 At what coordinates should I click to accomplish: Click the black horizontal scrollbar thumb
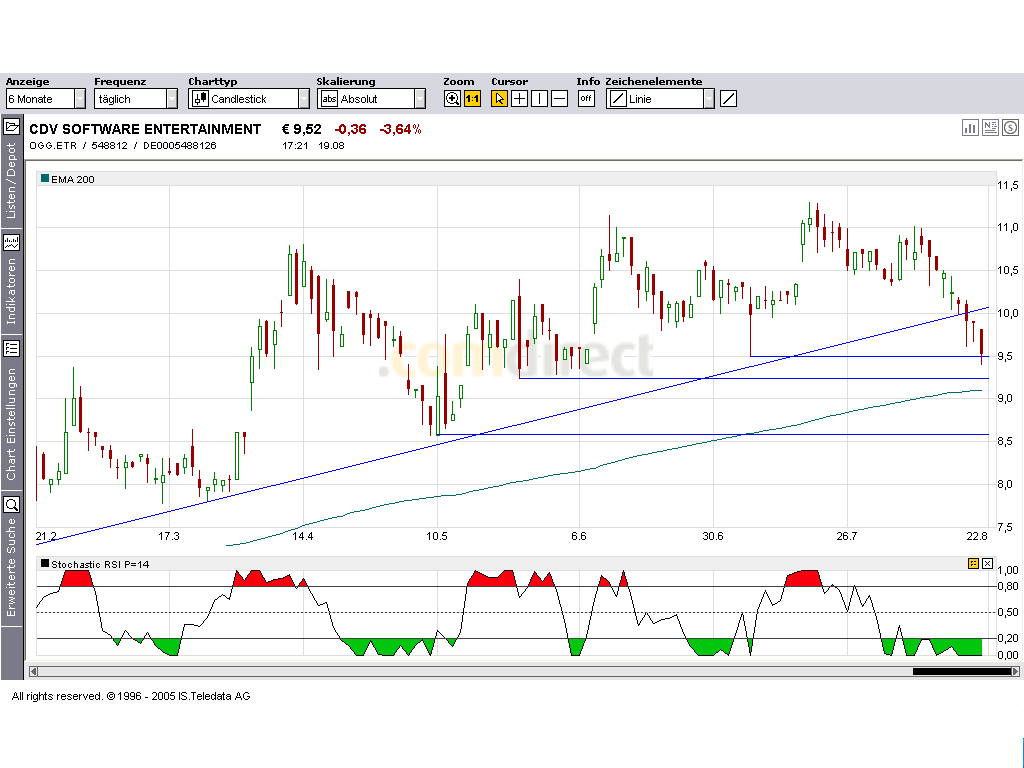click(961, 671)
